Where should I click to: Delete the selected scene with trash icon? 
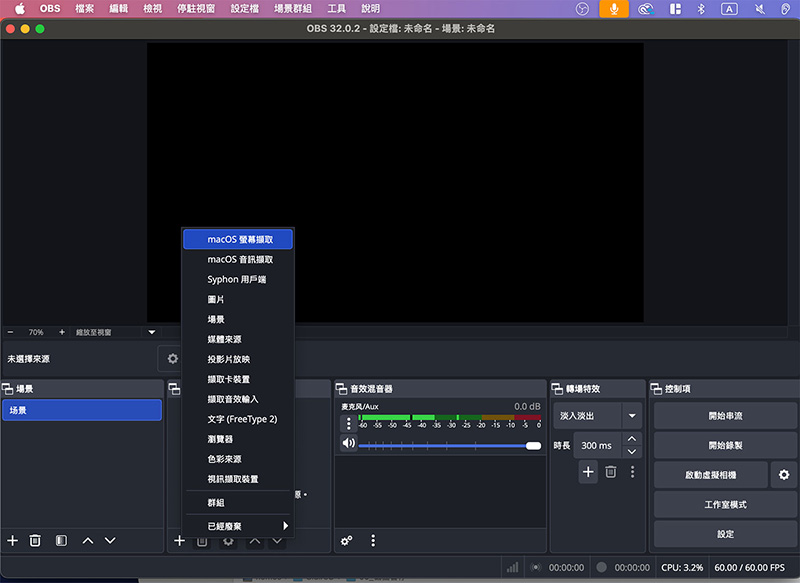(x=35, y=540)
